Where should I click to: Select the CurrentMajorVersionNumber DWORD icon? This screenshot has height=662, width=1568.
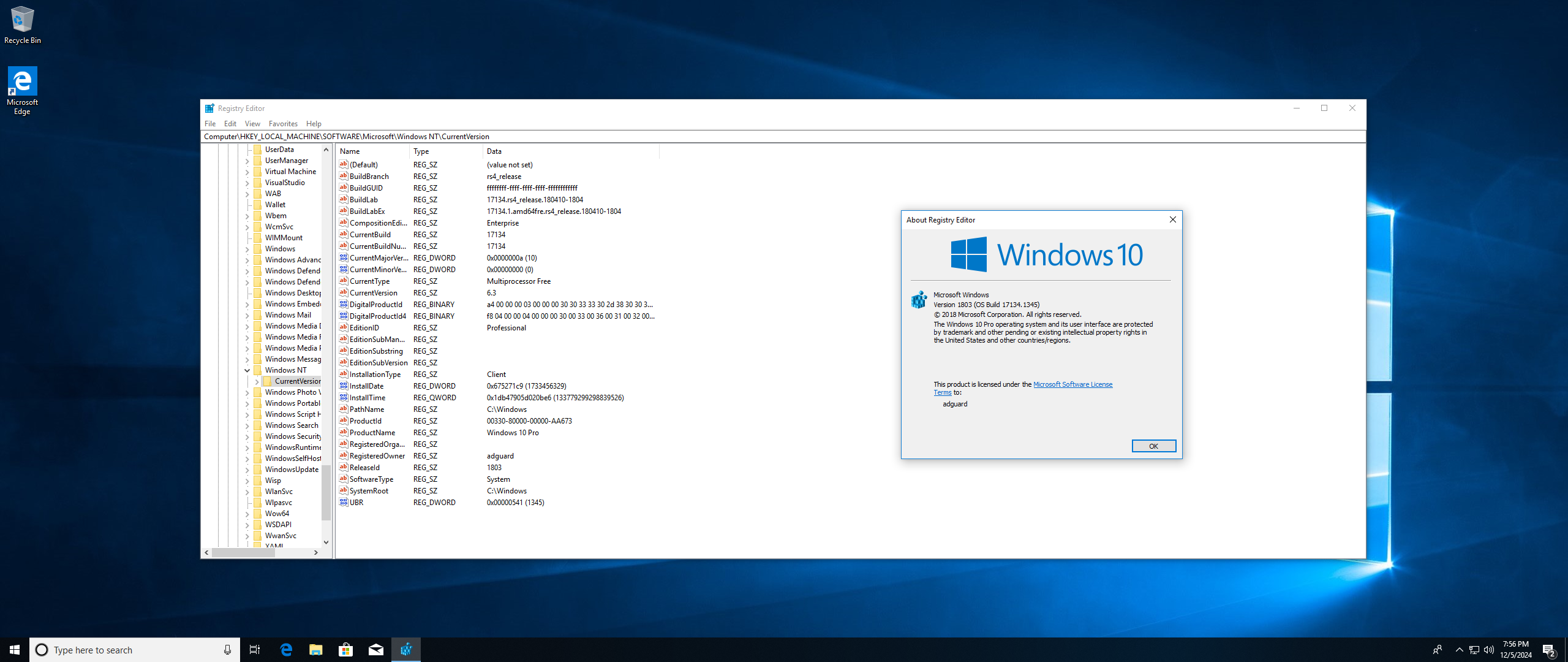tap(344, 257)
